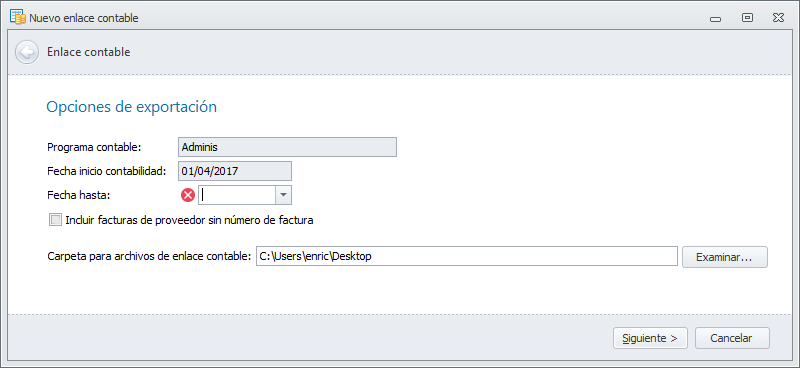Viewport: 800px width, 368px height.
Task: Click the Opciones de exportación heading
Action: coord(132,107)
